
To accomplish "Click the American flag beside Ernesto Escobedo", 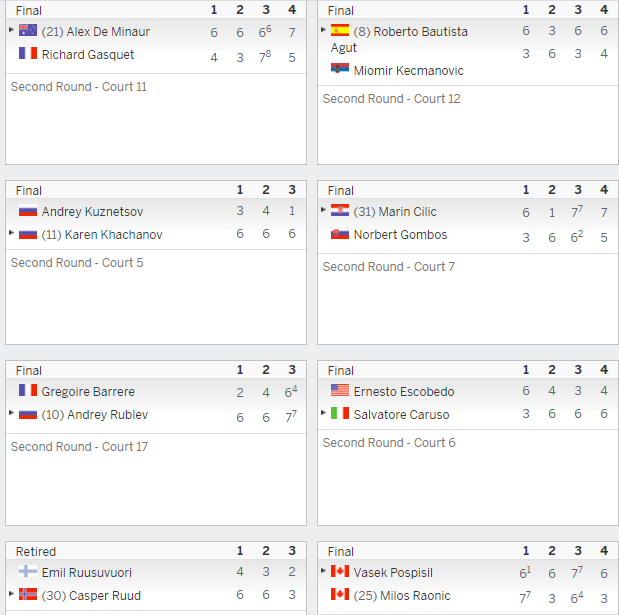I will [x=340, y=390].
